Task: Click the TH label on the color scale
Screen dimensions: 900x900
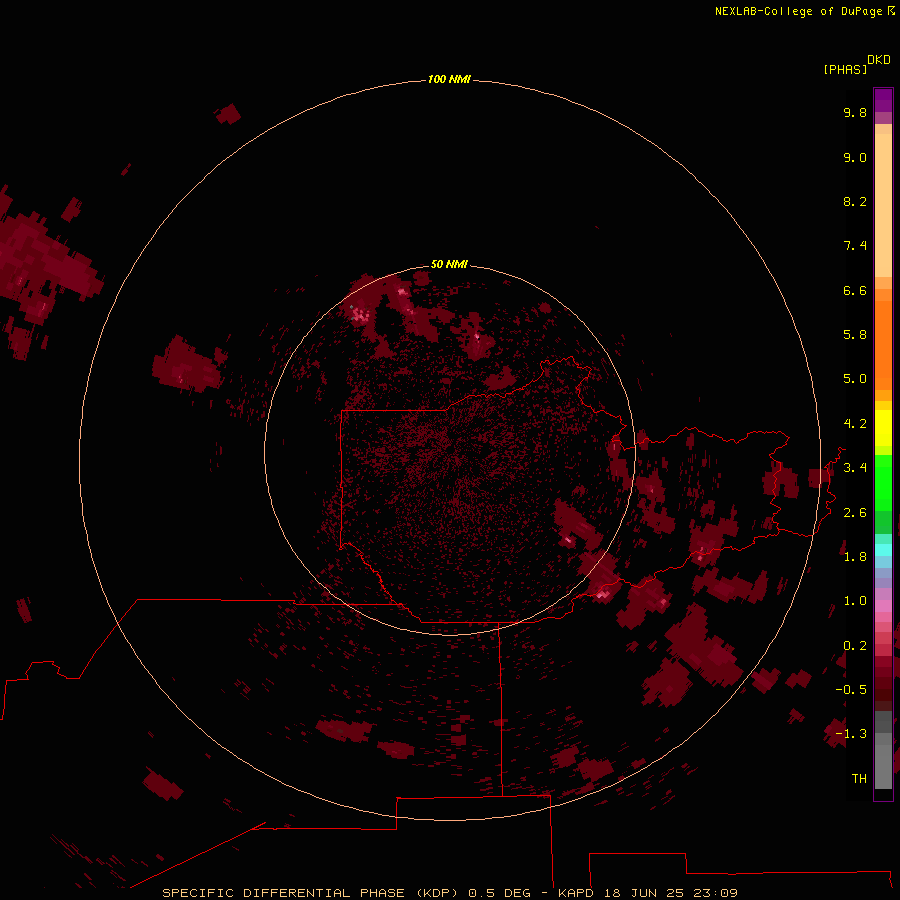Action: 859,778
